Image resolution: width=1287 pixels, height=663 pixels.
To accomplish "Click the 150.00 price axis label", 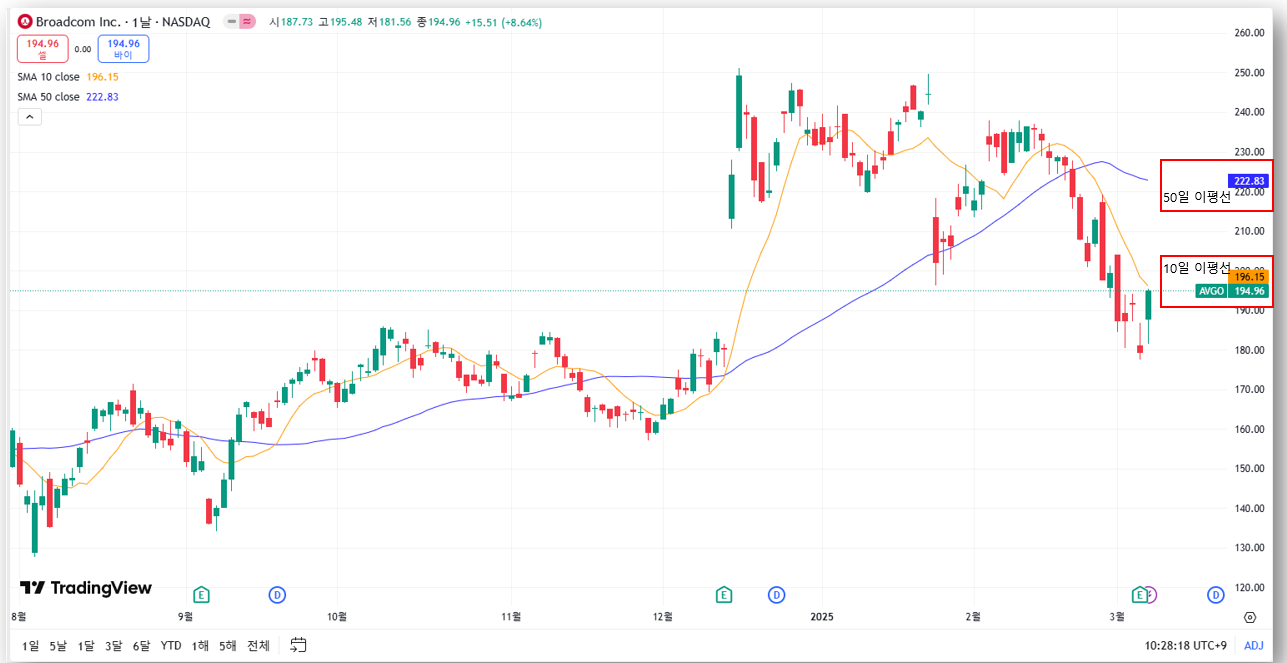I will [x=1249, y=469].
